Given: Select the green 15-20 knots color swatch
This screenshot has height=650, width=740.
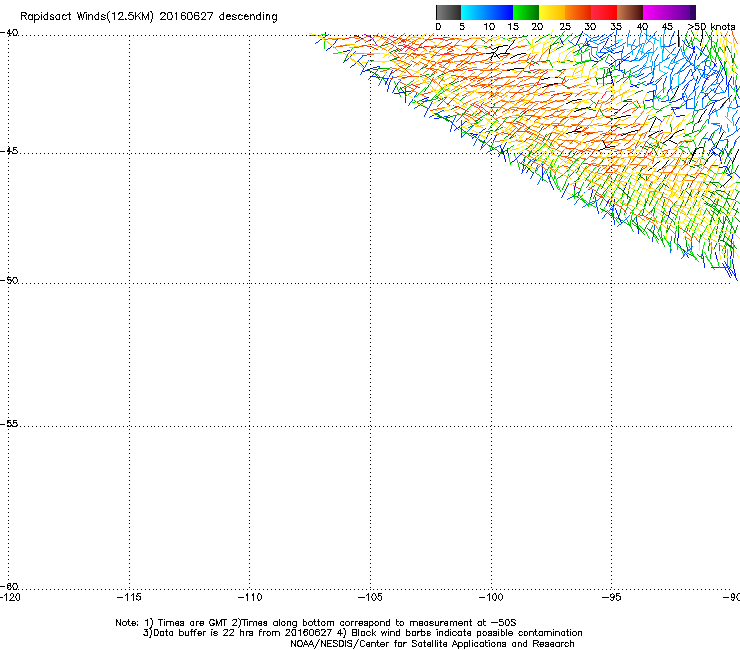Looking at the screenshot, I should point(526,12).
